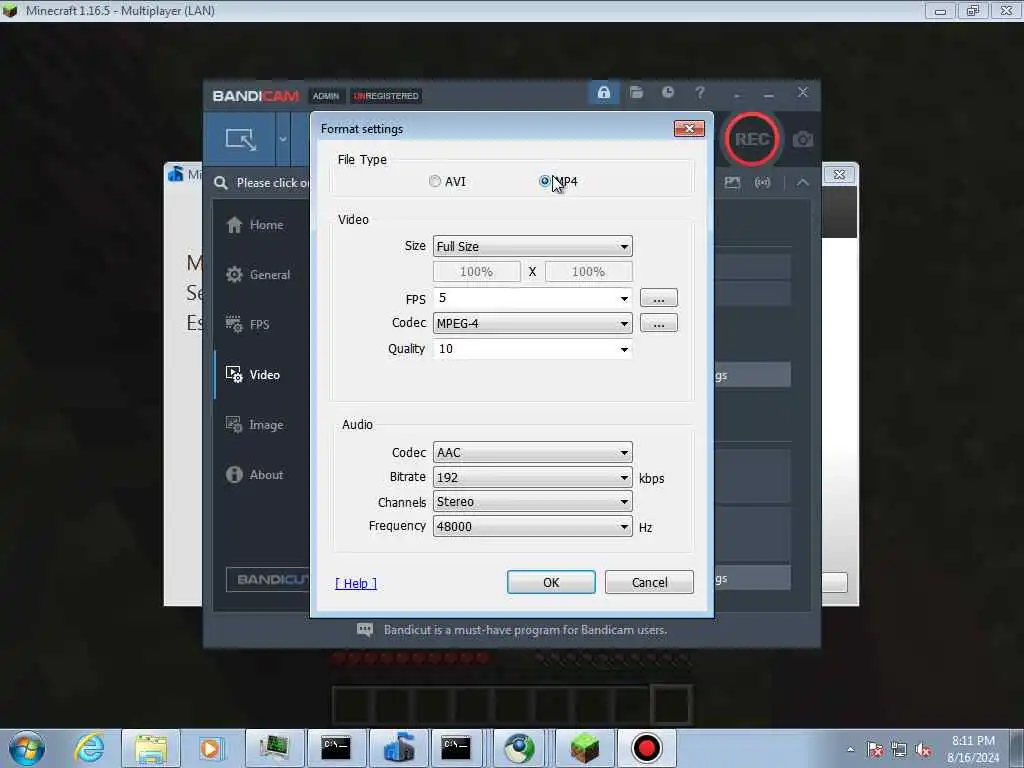The width and height of the screenshot is (1024, 768).
Task: Collapse Bandicam panel with the up chevron
Action: 803,183
